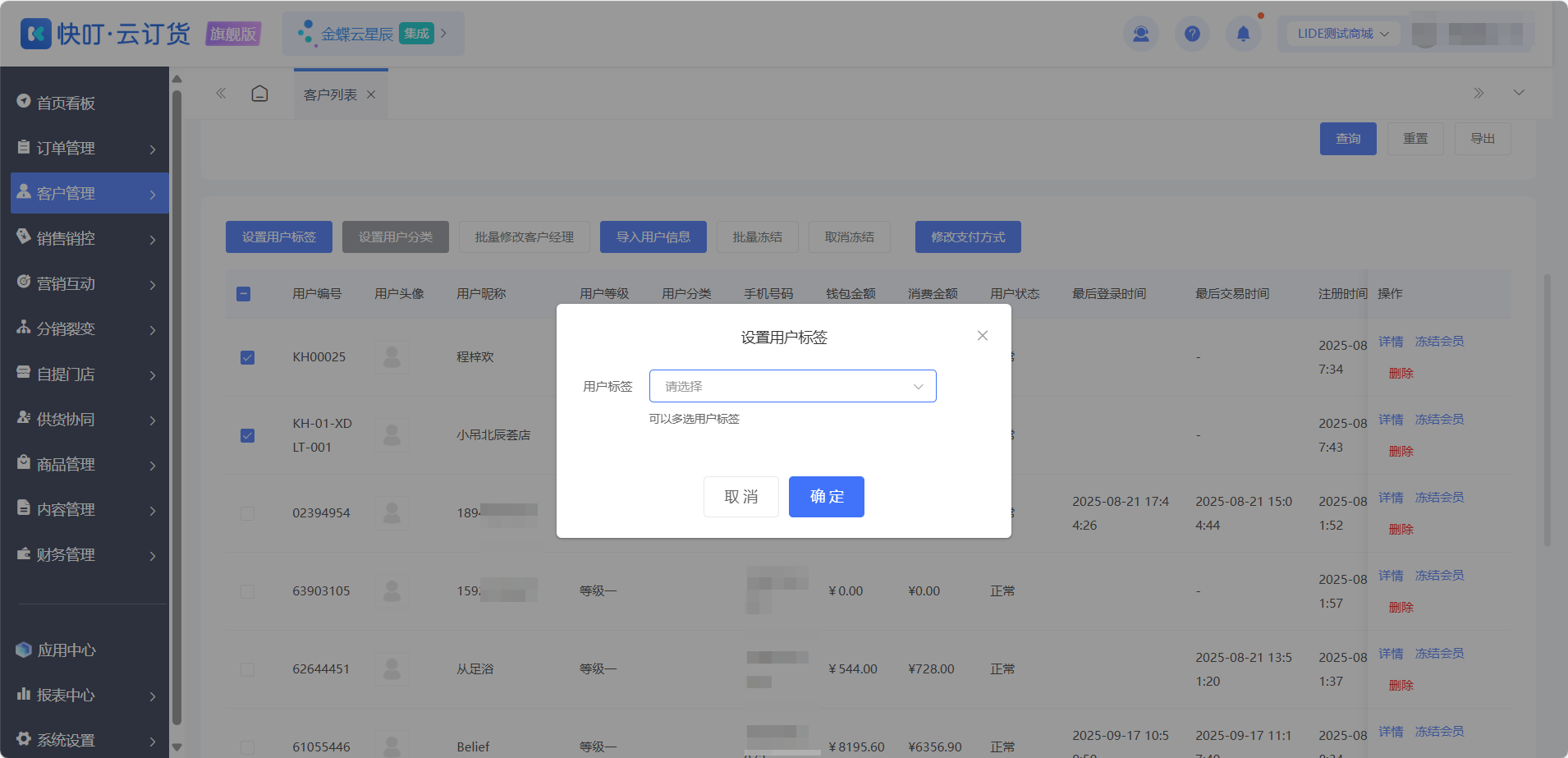Collapse tabs with left double-chevron icon

point(221,94)
